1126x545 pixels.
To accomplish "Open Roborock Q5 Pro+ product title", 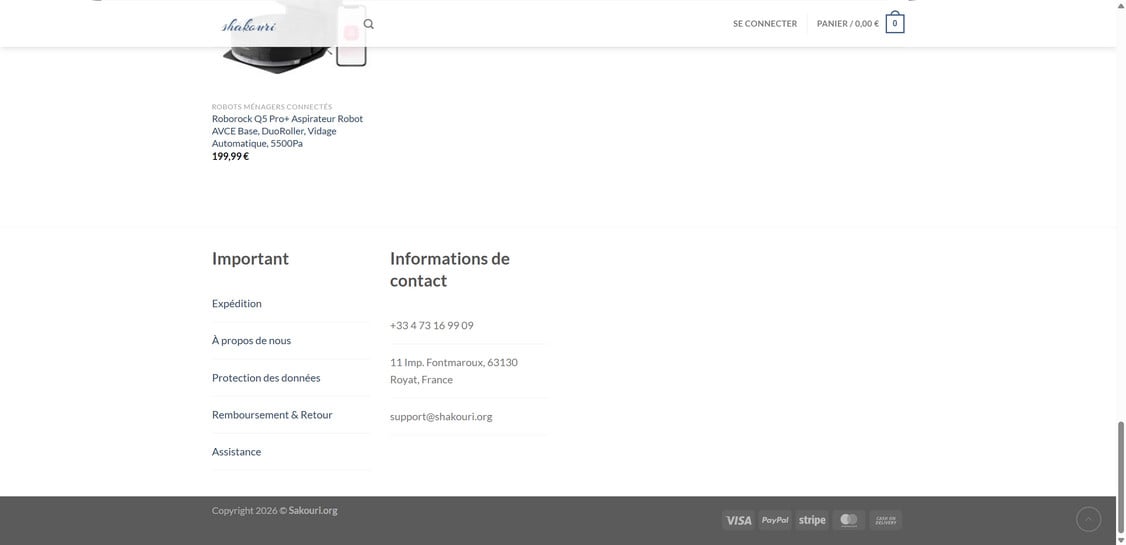I will click(288, 131).
